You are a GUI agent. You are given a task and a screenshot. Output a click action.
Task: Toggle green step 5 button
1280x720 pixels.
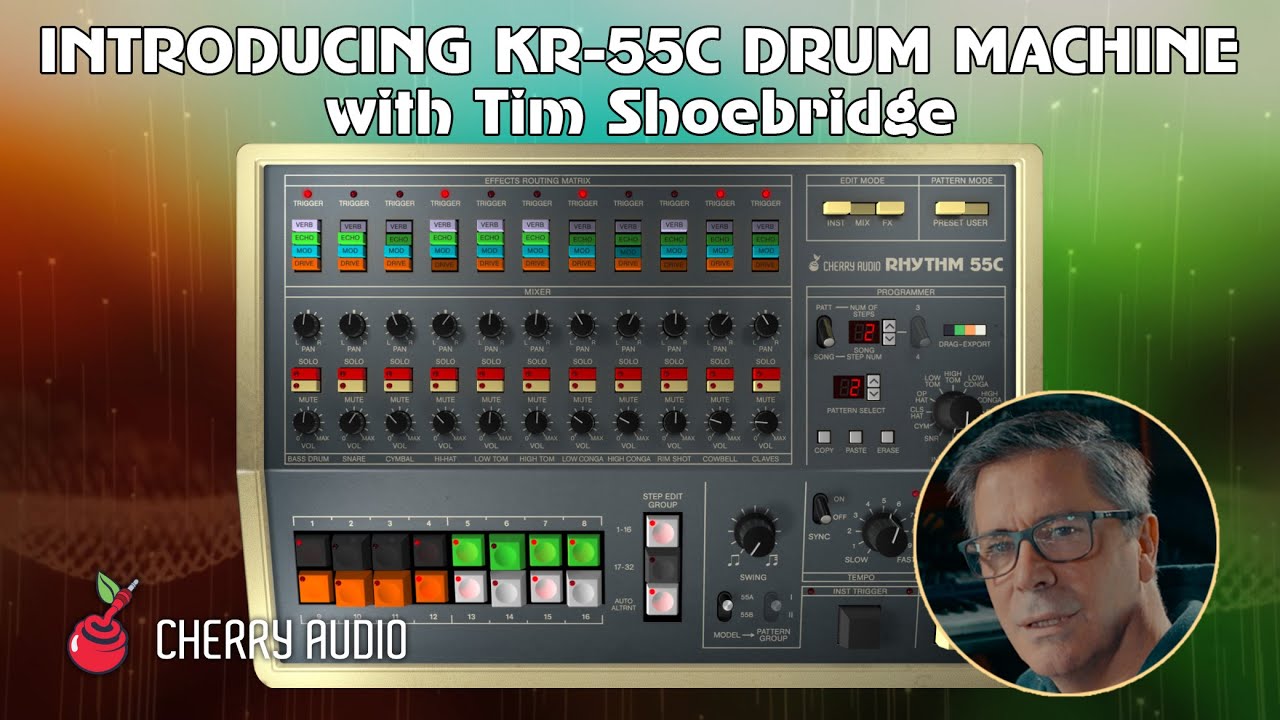[470, 550]
